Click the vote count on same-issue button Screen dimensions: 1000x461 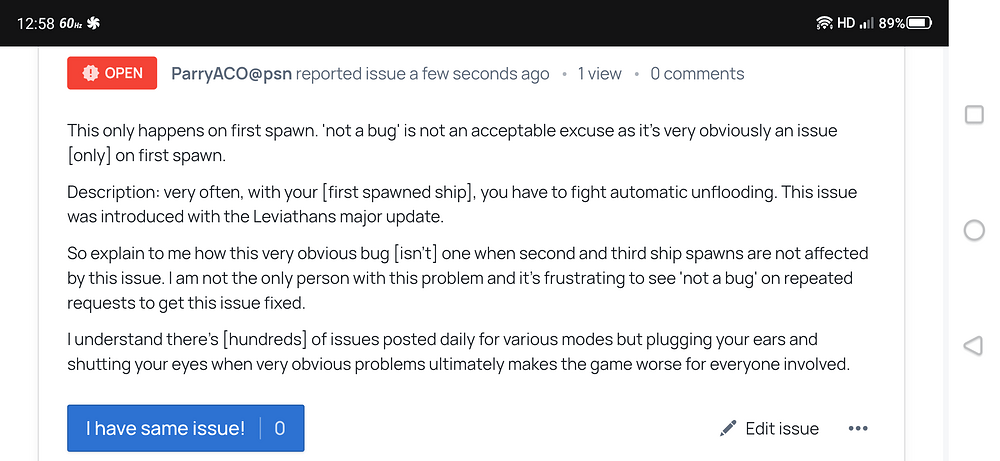coord(280,428)
